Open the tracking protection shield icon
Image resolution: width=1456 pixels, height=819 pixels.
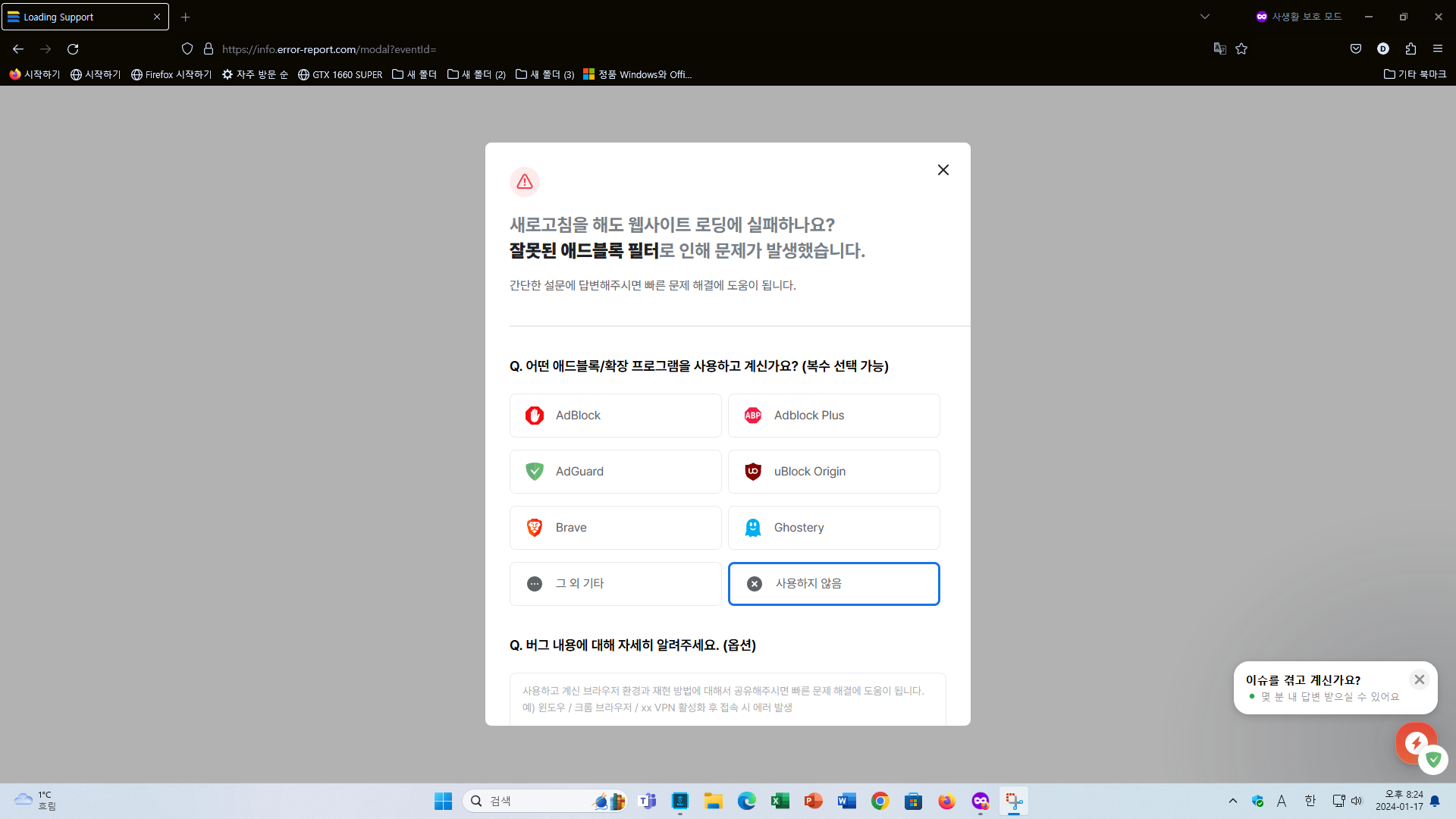pyautogui.click(x=187, y=49)
